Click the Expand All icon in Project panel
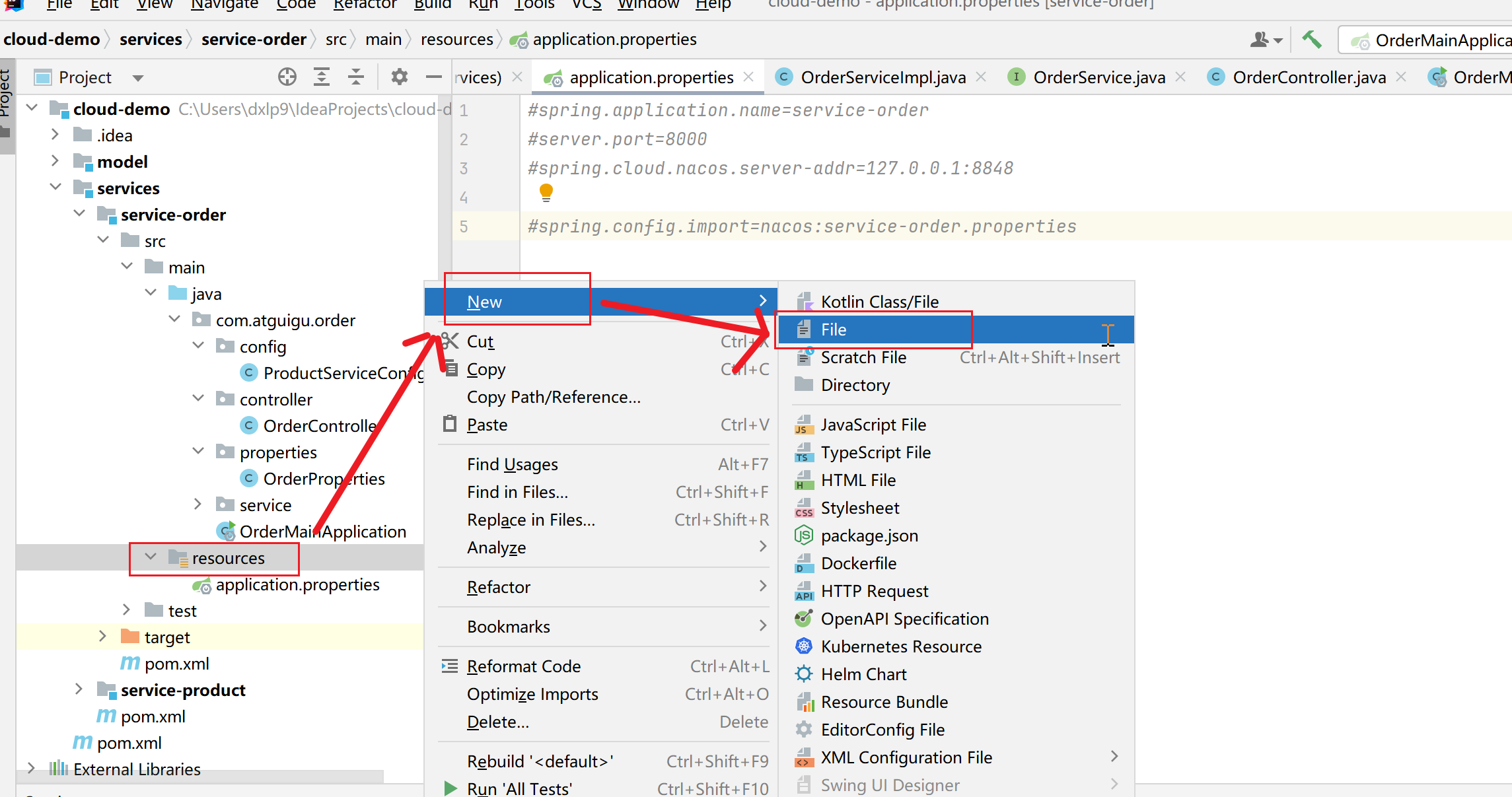This screenshot has width=1512, height=797. click(322, 77)
